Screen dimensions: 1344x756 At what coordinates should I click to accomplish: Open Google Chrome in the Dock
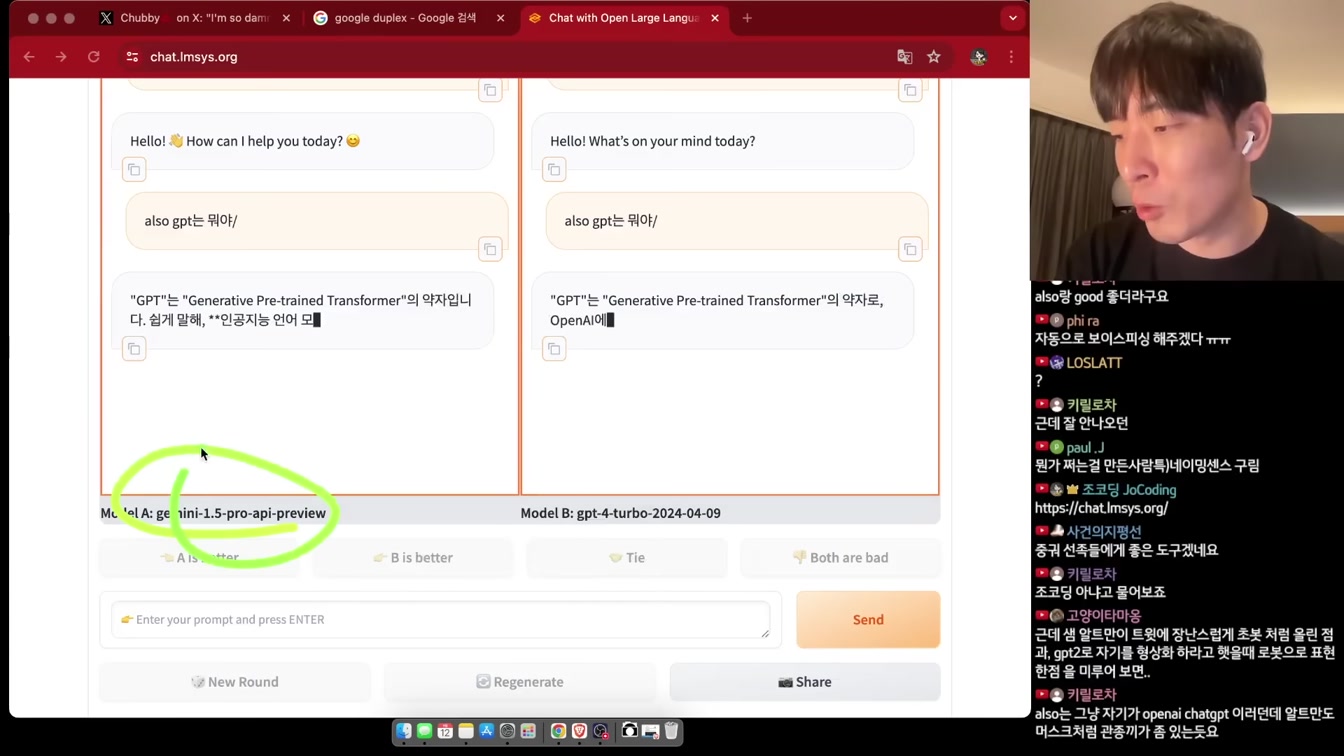click(x=558, y=731)
